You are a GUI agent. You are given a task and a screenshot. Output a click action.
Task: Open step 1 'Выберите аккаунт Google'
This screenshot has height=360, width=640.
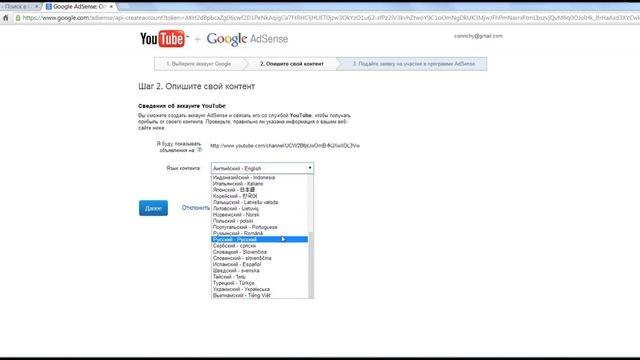point(198,64)
